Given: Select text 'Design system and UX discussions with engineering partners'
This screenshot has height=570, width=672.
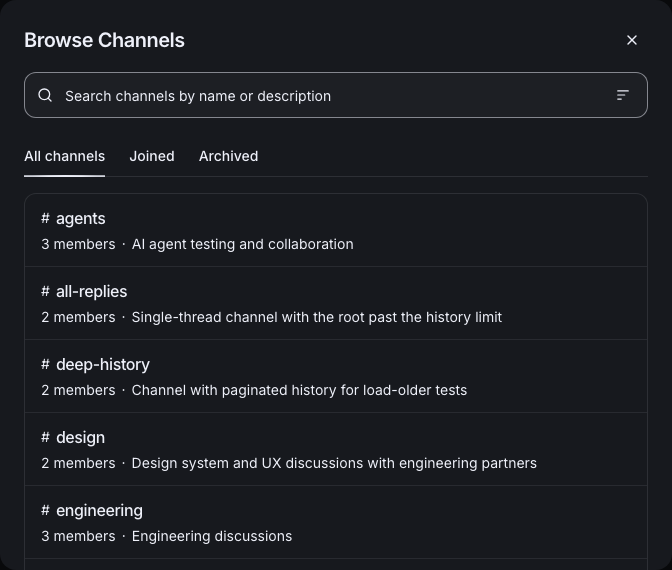Looking at the screenshot, I should pyautogui.click(x=334, y=463).
